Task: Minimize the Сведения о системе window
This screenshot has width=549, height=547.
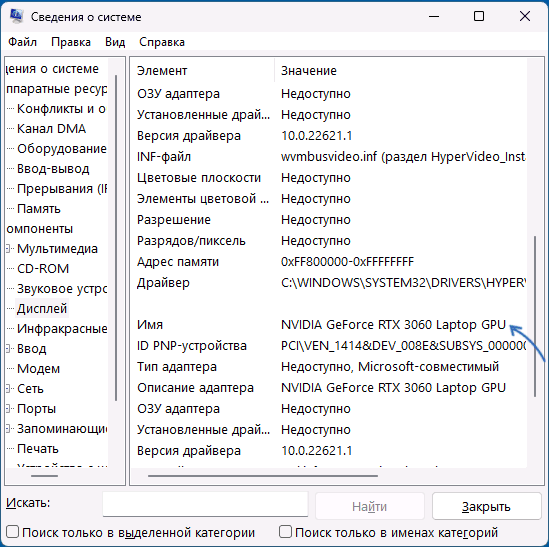Action: point(434,16)
